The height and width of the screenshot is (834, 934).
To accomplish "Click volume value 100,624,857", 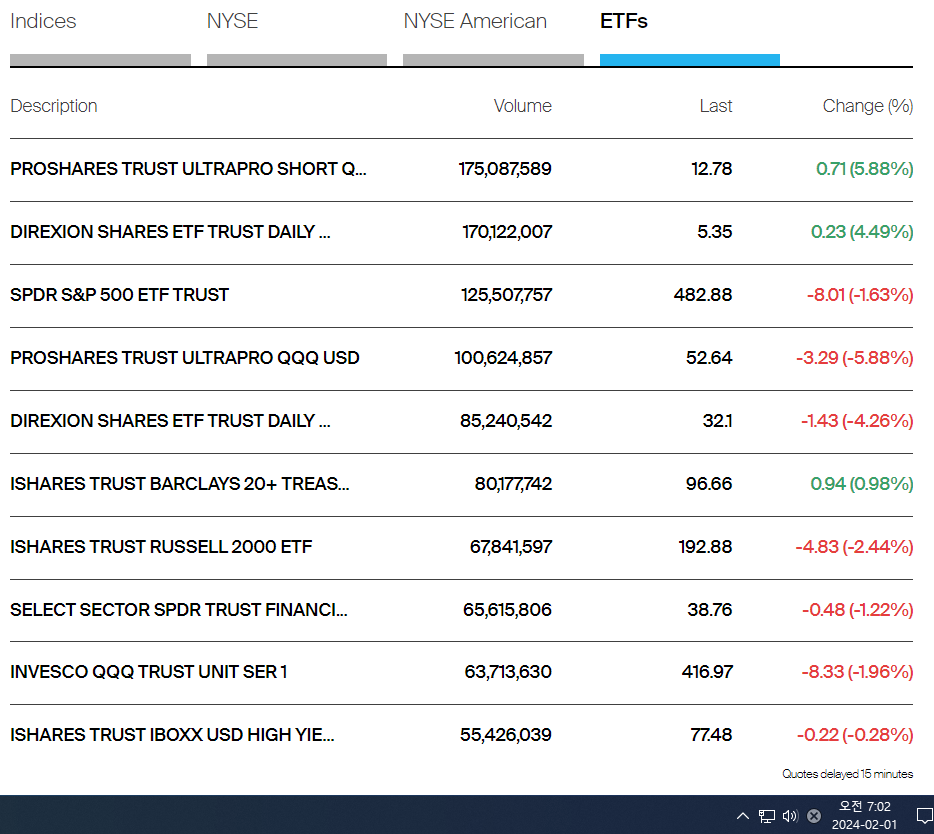I will pyautogui.click(x=503, y=357).
